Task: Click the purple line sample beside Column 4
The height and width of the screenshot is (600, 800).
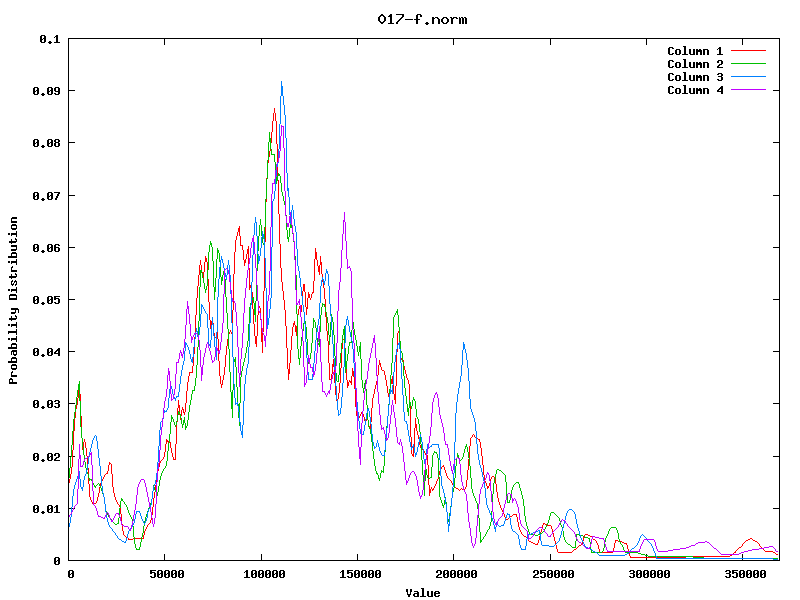Action: coord(748,90)
